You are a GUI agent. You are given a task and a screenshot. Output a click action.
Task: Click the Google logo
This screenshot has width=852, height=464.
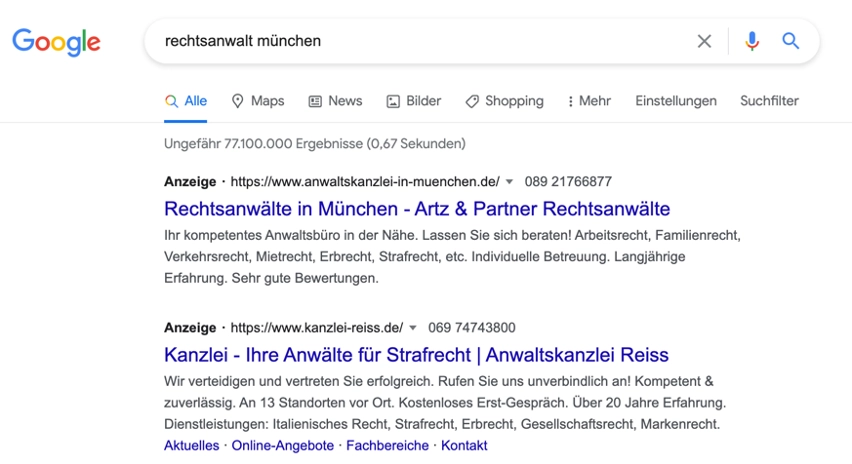[x=56, y=42]
